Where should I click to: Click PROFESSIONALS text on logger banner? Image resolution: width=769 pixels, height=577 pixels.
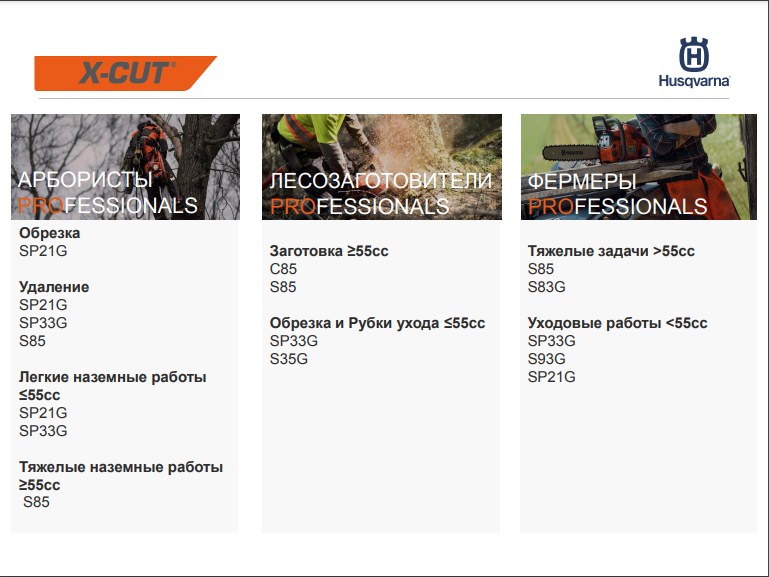point(359,206)
